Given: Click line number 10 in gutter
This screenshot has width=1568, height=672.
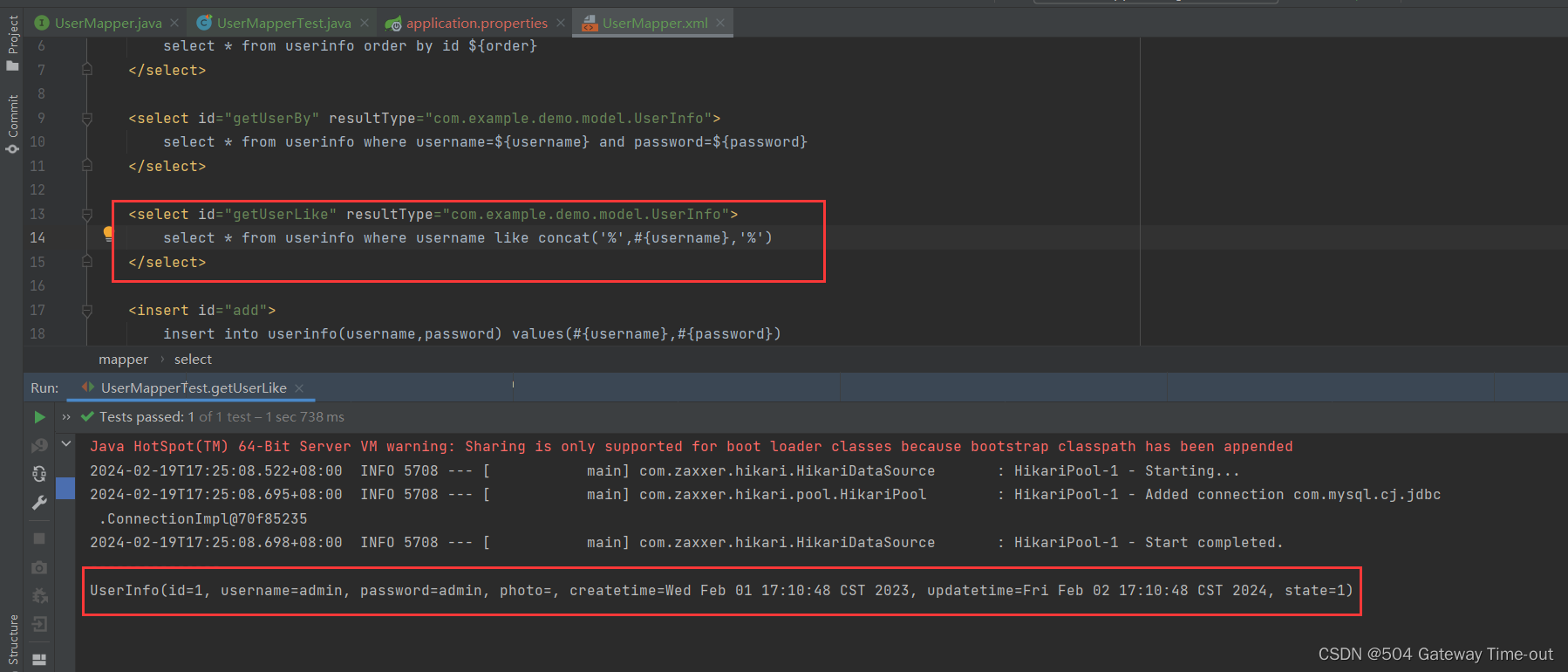Looking at the screenshot, I should point(37,141).
